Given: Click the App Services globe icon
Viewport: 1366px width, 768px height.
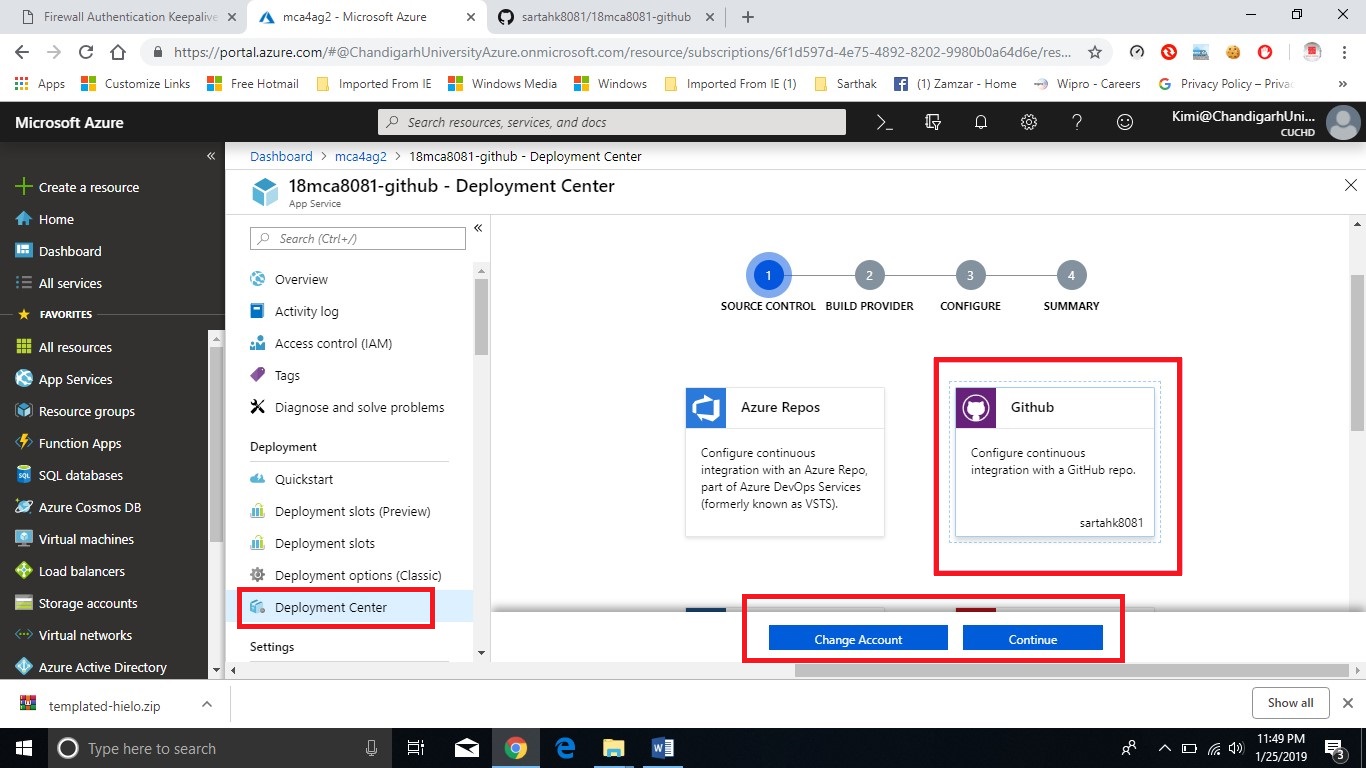Looking at the screenshot, I should (24, 379).
